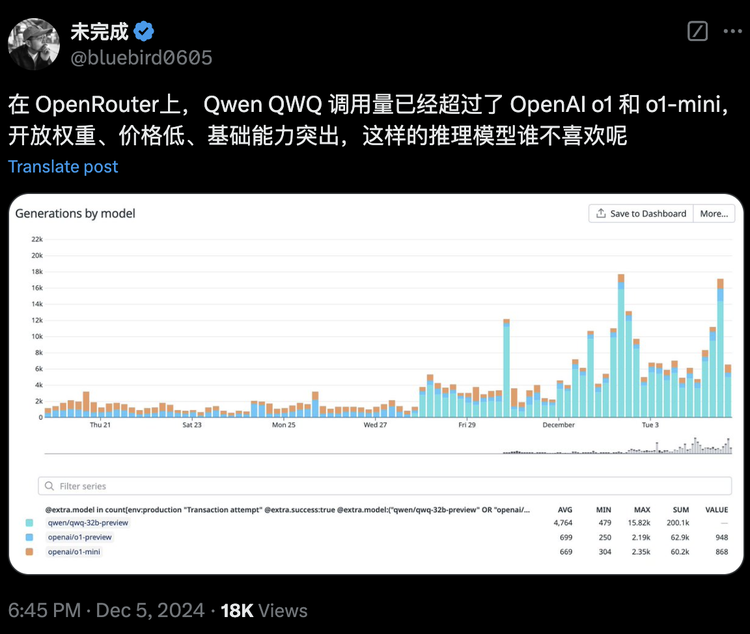This screenshot has height=634, width=750.
Task: Select the openai/o1-mini series
Action: (x=74, y=552)
